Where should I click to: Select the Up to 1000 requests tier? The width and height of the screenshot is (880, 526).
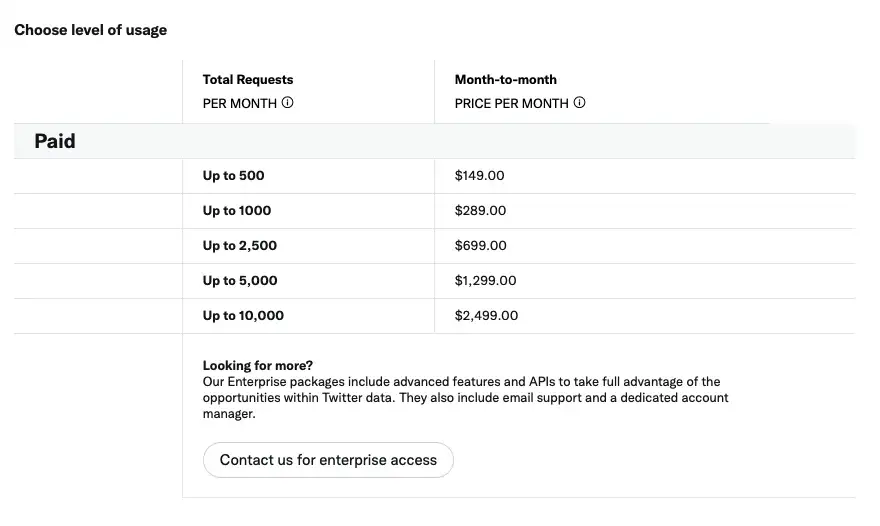[x=237, y=211]
